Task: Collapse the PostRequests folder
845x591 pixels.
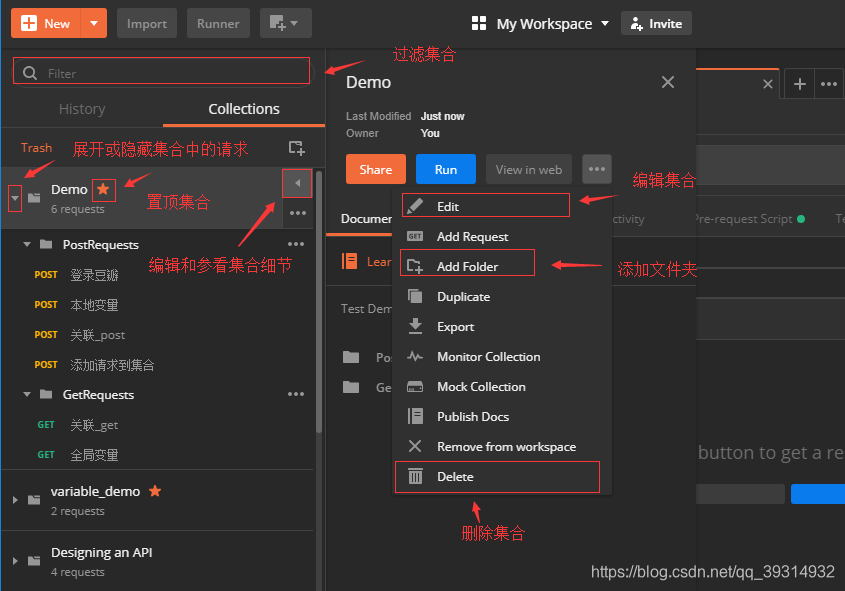Action: (x=27, y=245)
